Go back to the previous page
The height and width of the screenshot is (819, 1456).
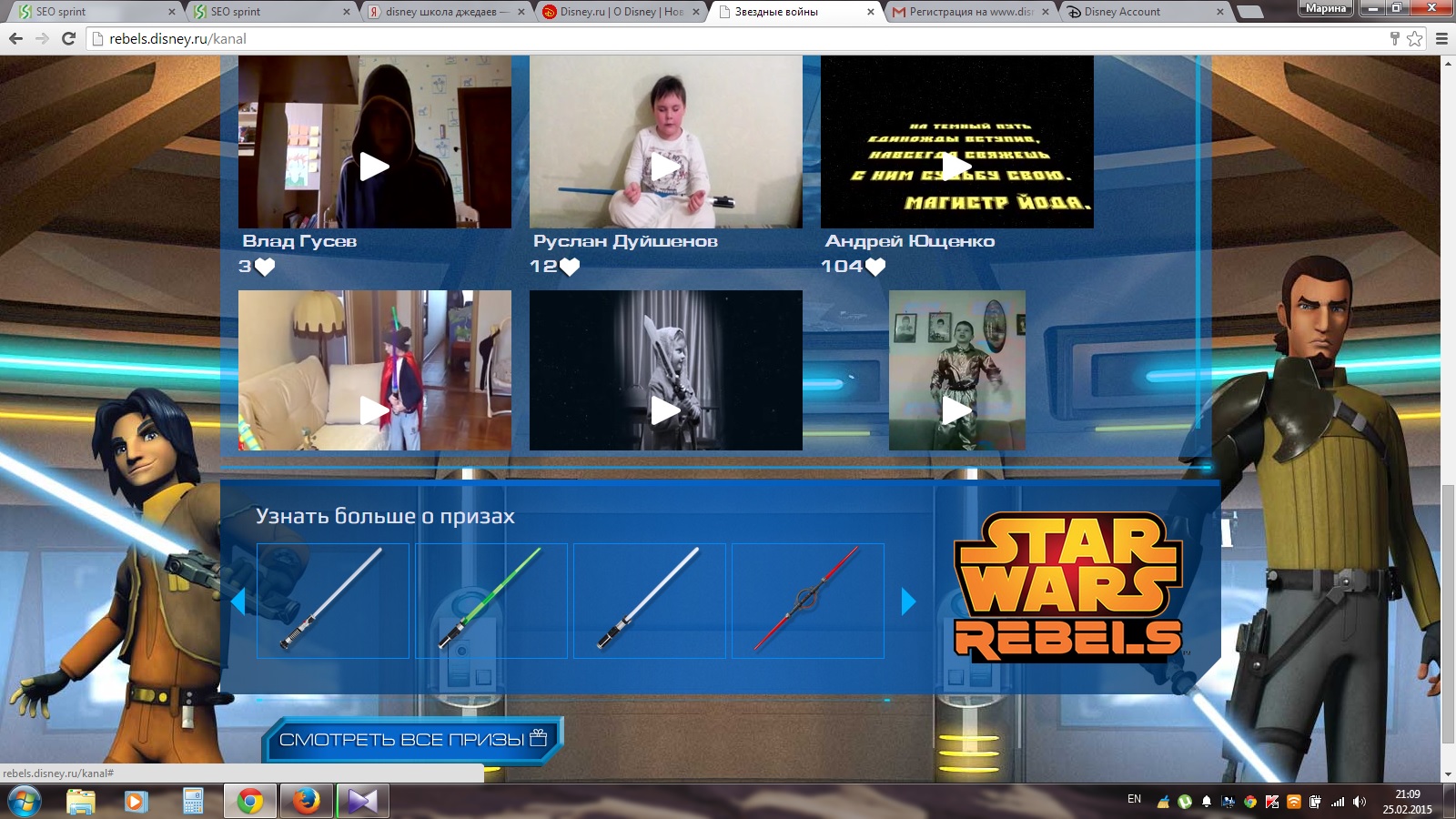pyautogui.click(x=15, y=38)
